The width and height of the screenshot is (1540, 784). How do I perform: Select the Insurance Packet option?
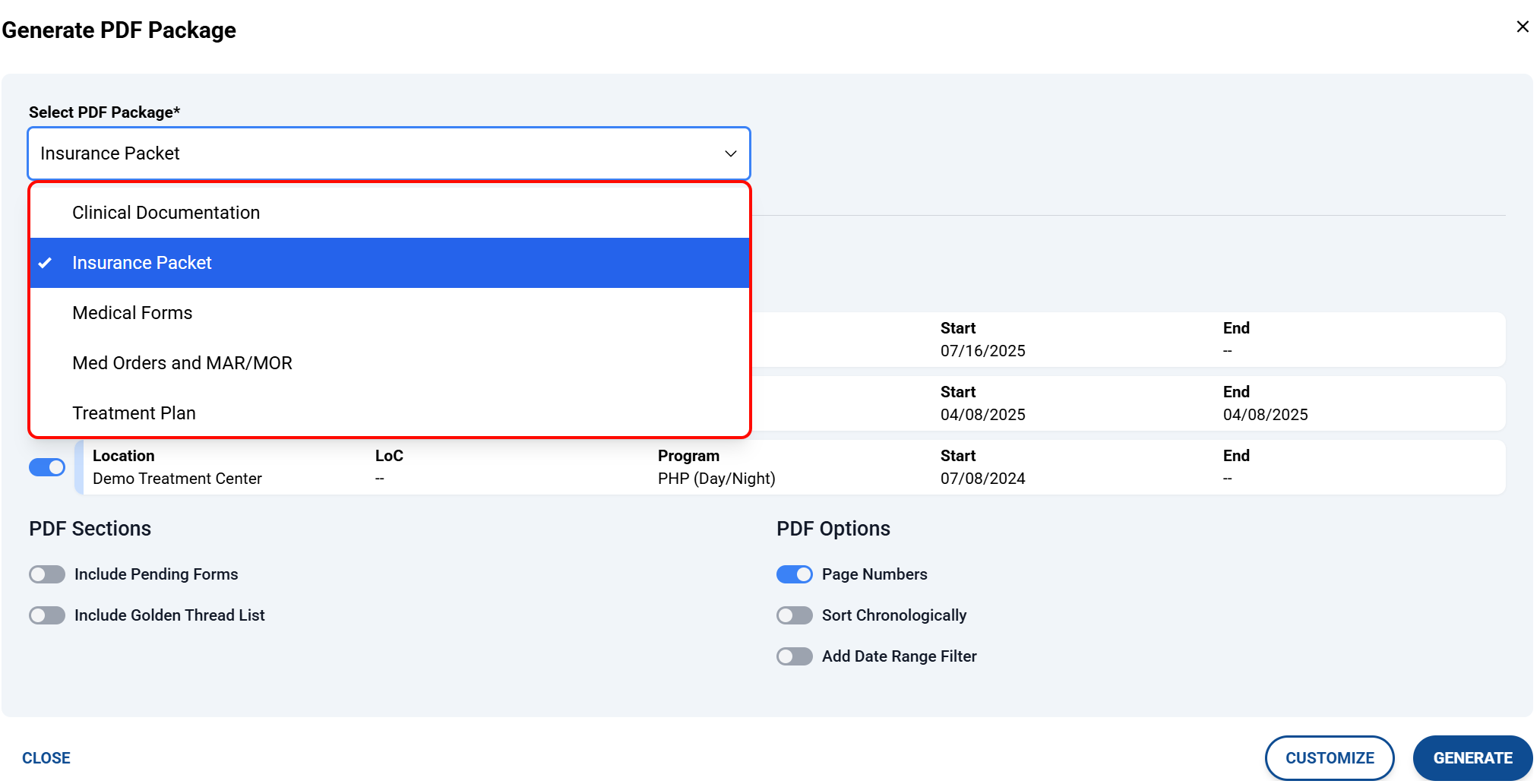(x=142, y=263)
